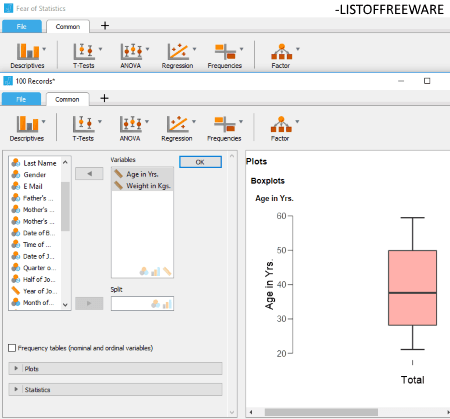Click the ruler icon beside Age in Yrs.

click(x=119, y=174)
